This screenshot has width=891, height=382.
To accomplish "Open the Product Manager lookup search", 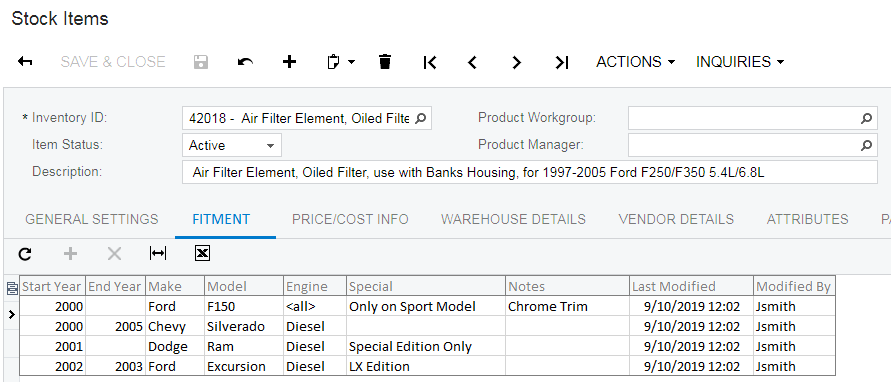I will click(866, 145).
